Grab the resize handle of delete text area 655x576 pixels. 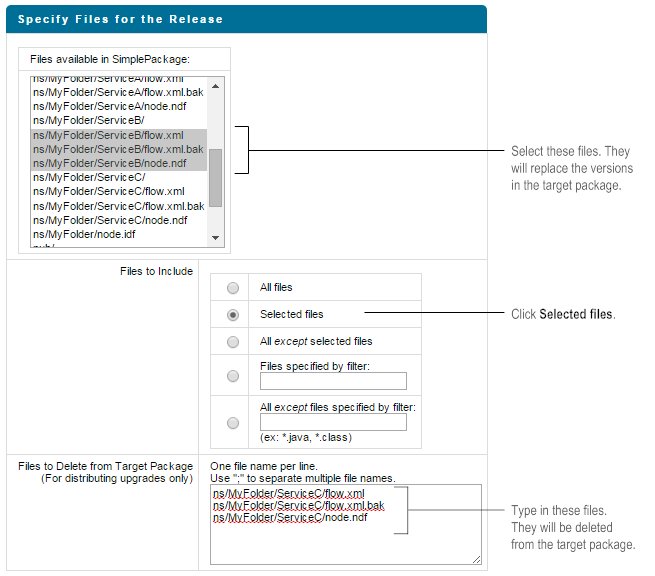(x=476, y=559)
